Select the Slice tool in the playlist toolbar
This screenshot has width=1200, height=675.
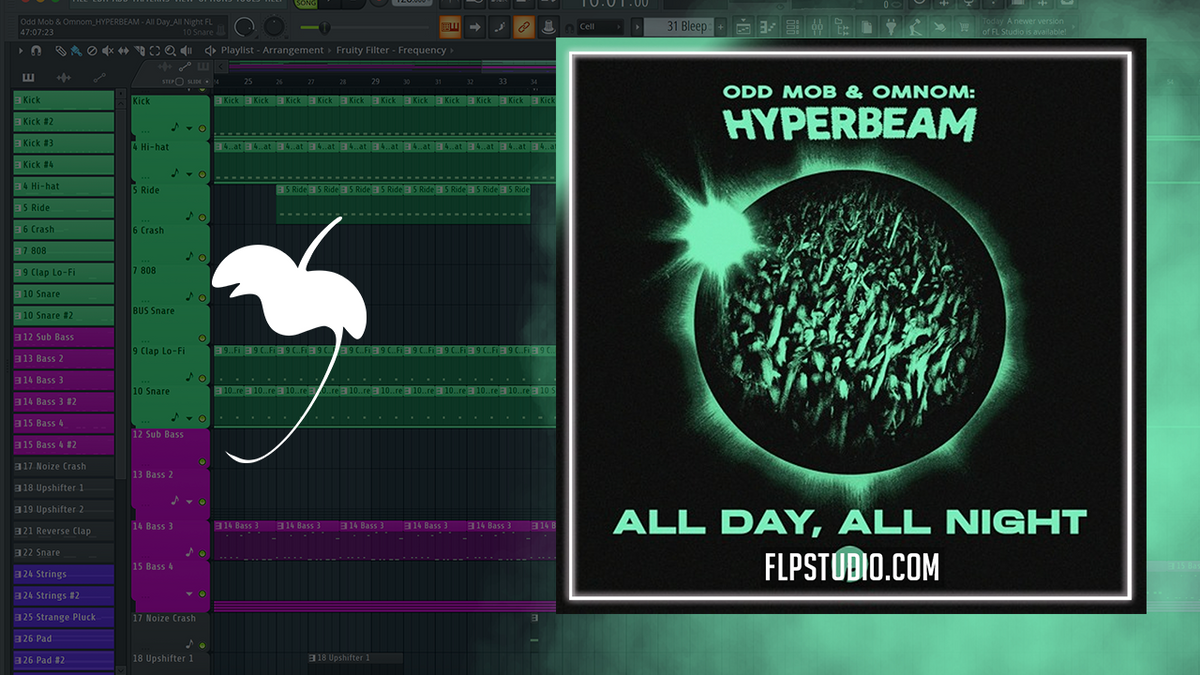click(140, 52)
